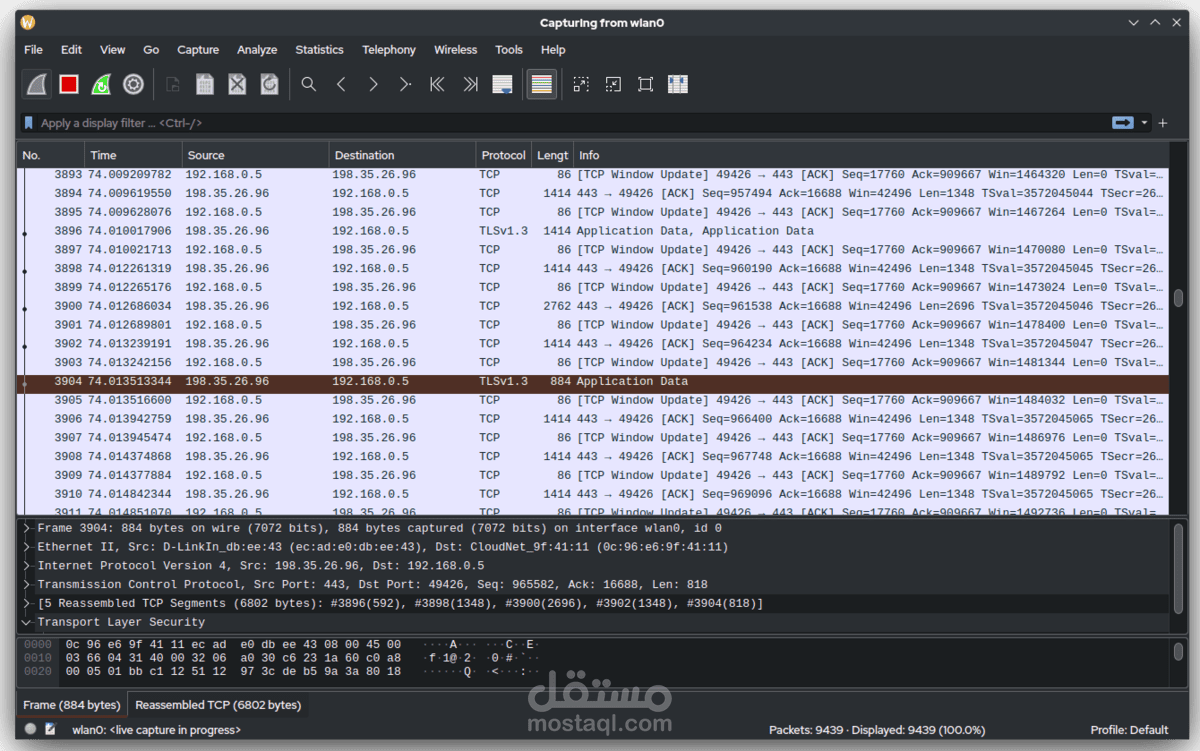Click into the display filter field
The height and width of the screenshot is (751, 1200).
tap(570, 123)
